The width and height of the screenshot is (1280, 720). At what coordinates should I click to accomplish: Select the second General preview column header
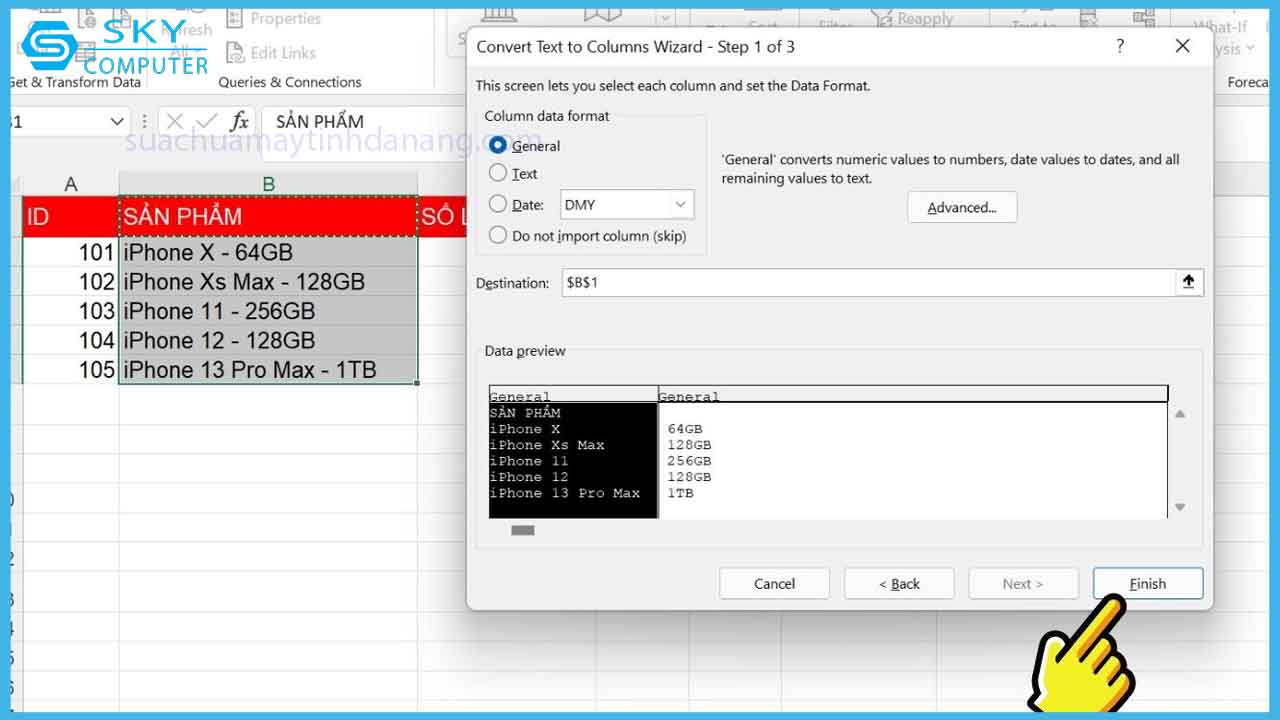(x=913, y=396)
